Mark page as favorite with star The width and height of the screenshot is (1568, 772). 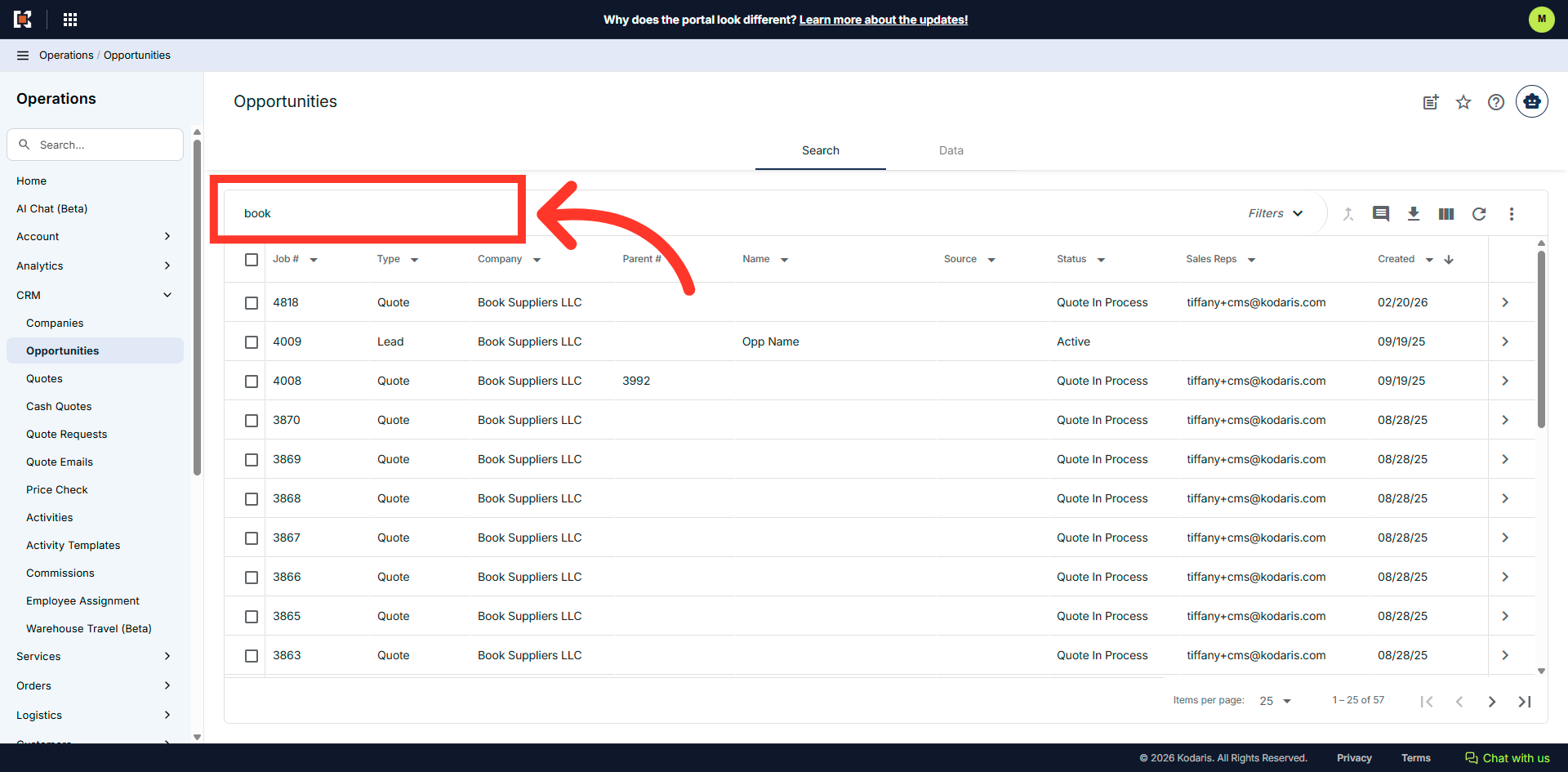1463,102
